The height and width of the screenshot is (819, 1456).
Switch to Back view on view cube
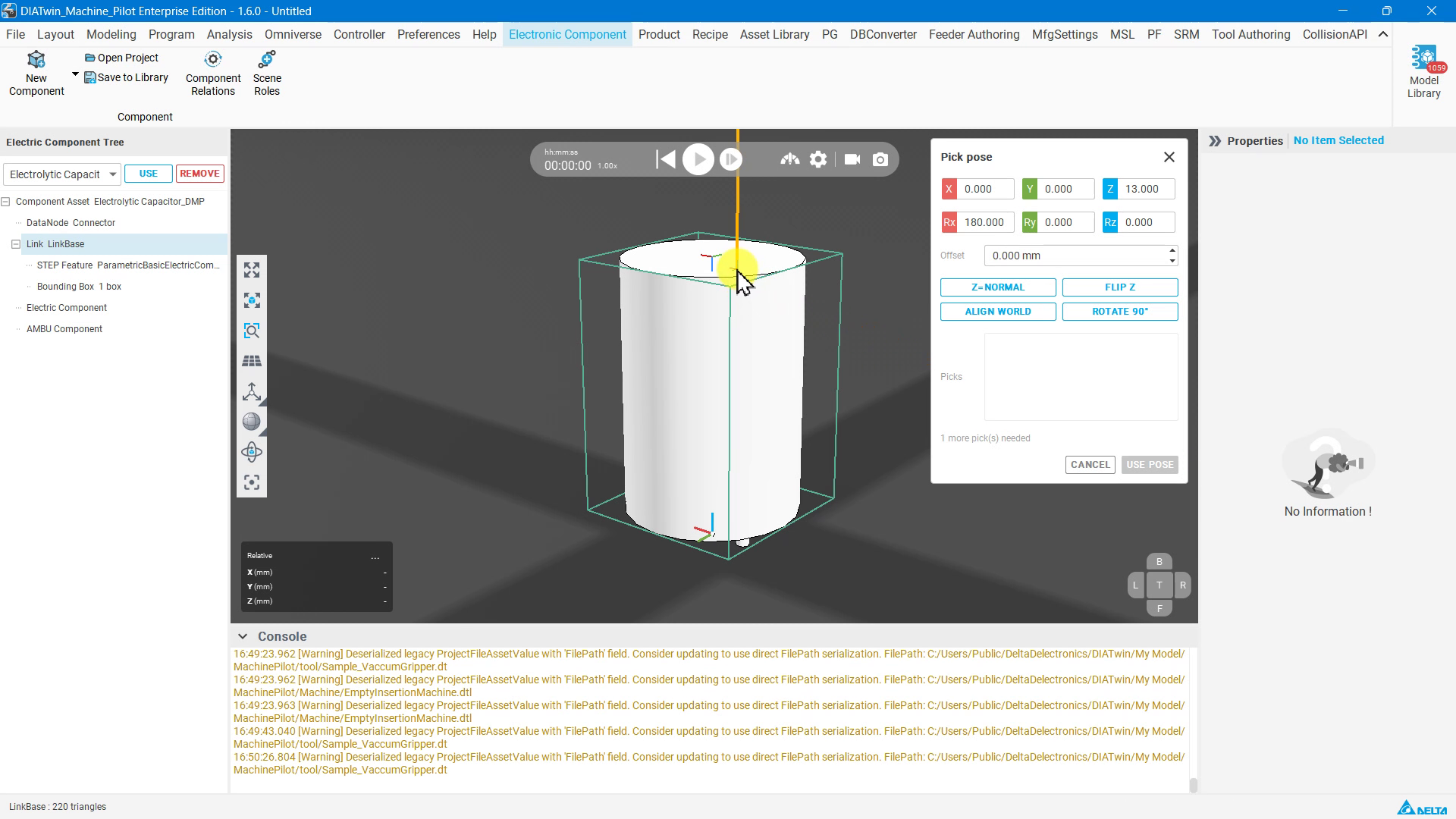click(1159, 562)
